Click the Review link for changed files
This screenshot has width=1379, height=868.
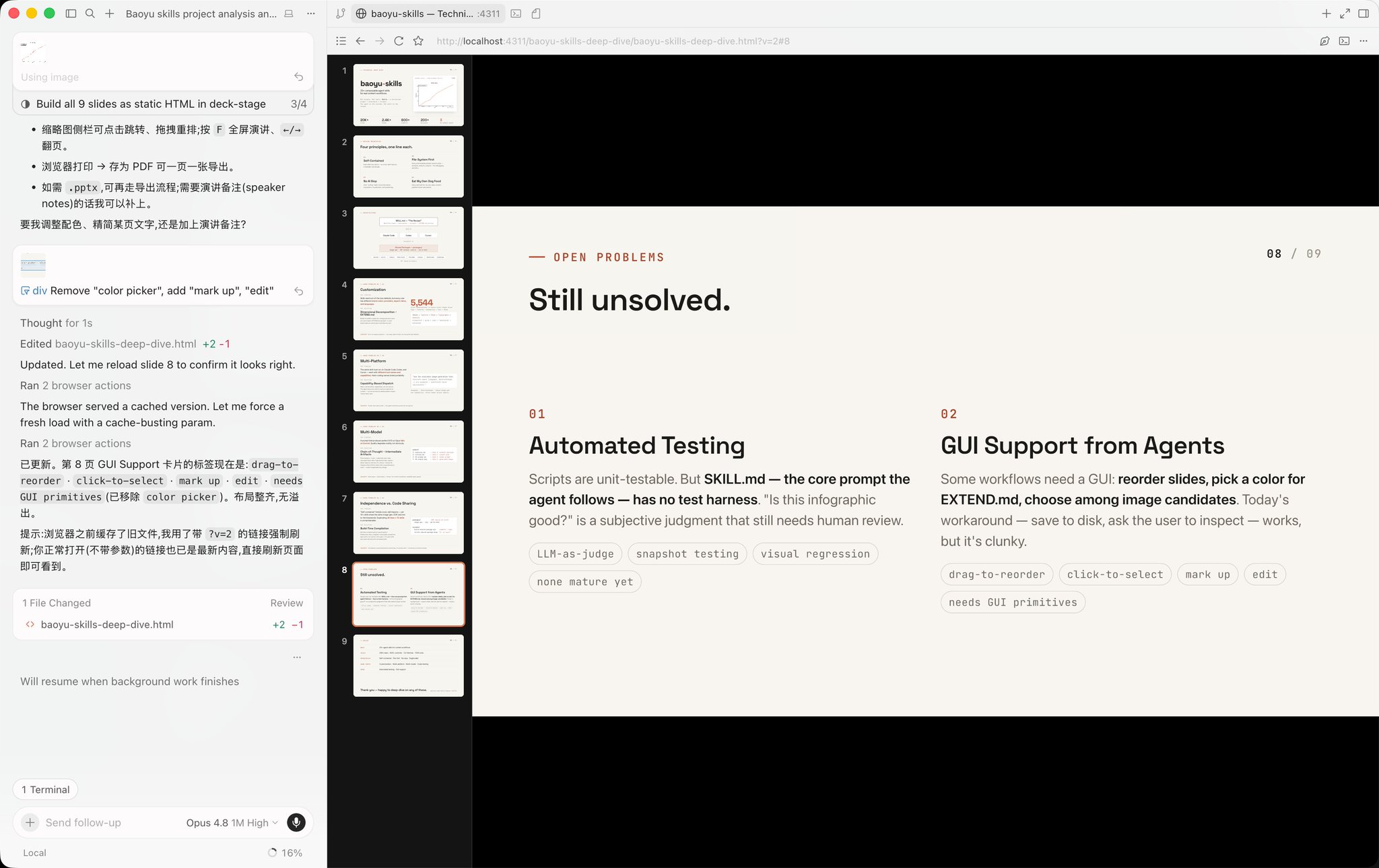286,603
